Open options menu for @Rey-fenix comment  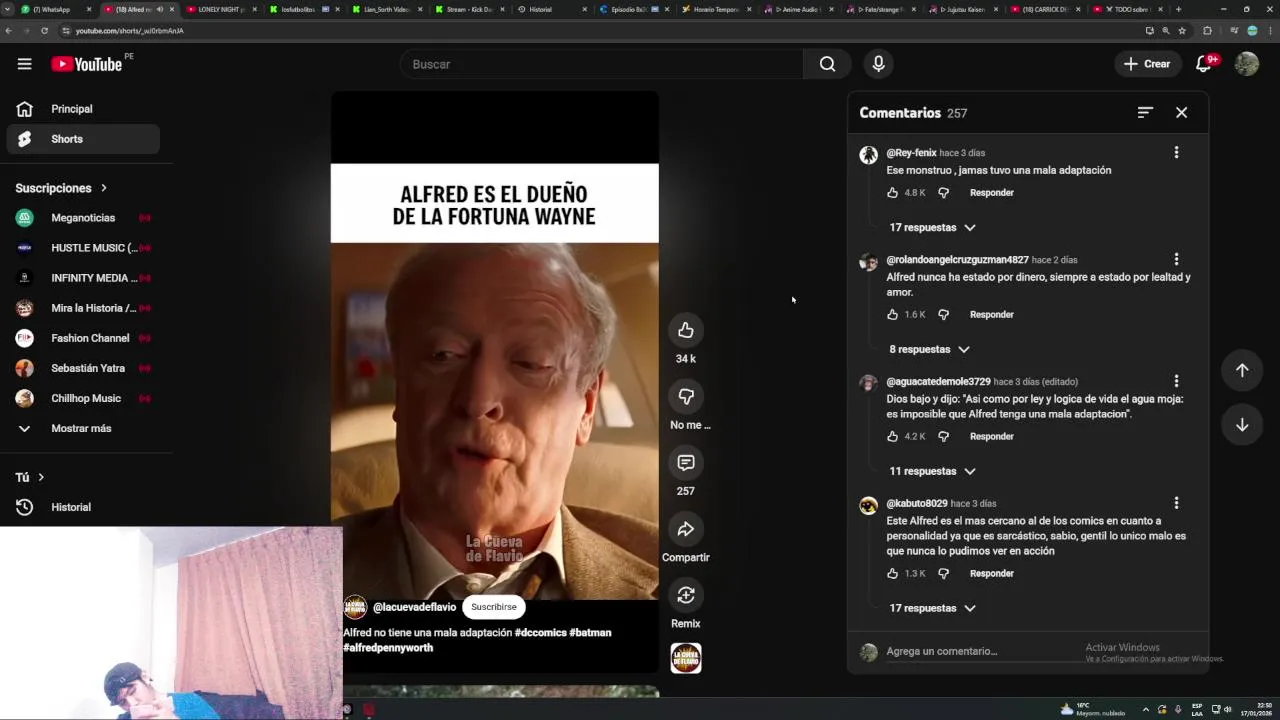click(1176, 153)
